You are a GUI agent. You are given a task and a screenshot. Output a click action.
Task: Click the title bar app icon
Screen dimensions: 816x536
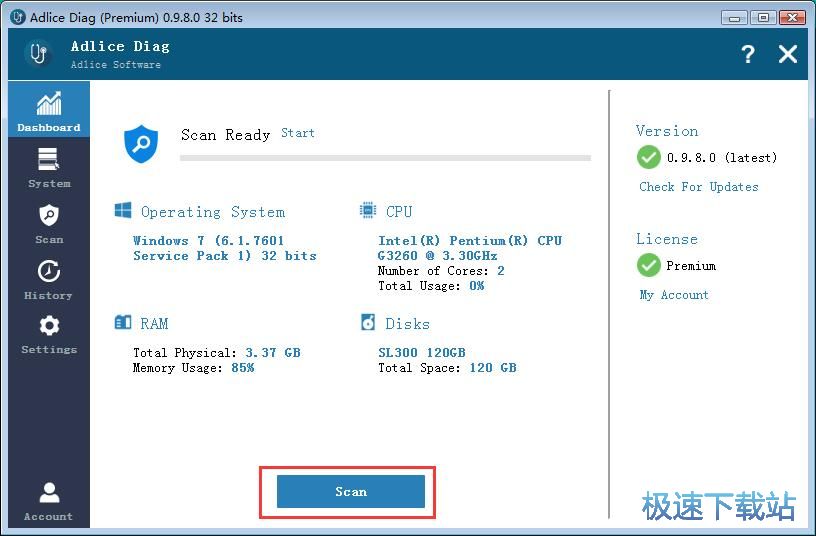click(17, 17)
